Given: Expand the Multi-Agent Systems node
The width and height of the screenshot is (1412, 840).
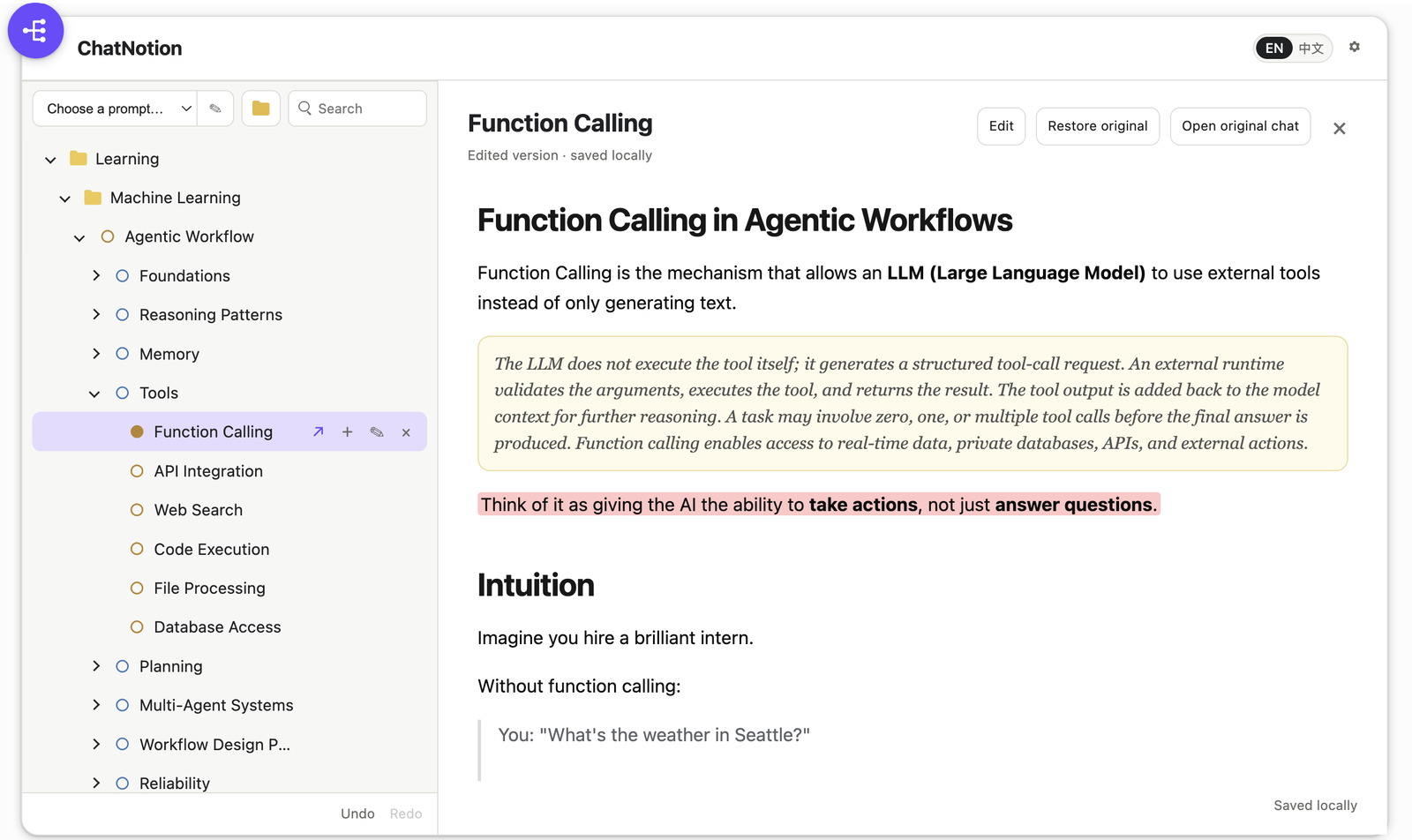Looking at the screenshot, I should tap(96, 704).
